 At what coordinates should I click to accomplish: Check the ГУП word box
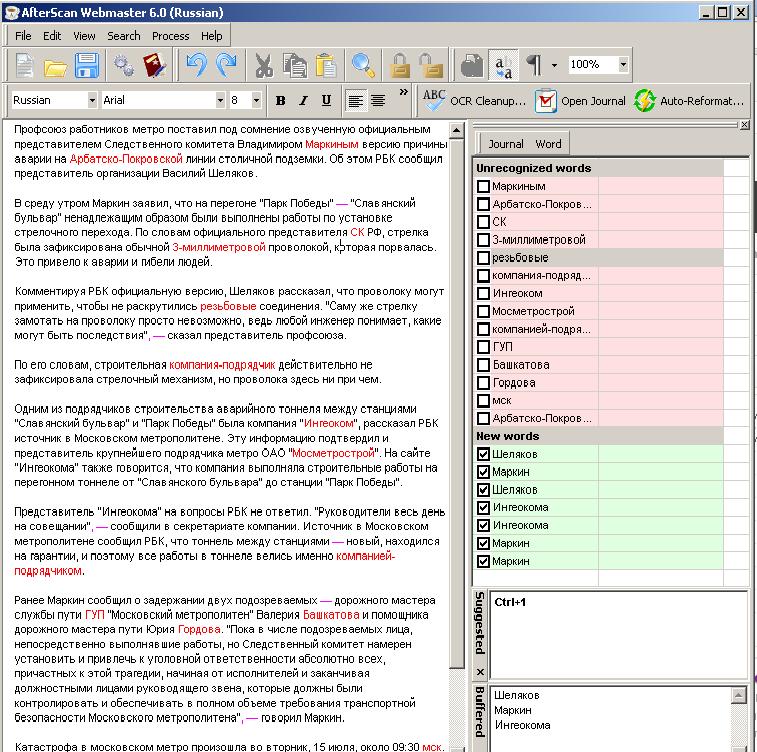point(483,347)
